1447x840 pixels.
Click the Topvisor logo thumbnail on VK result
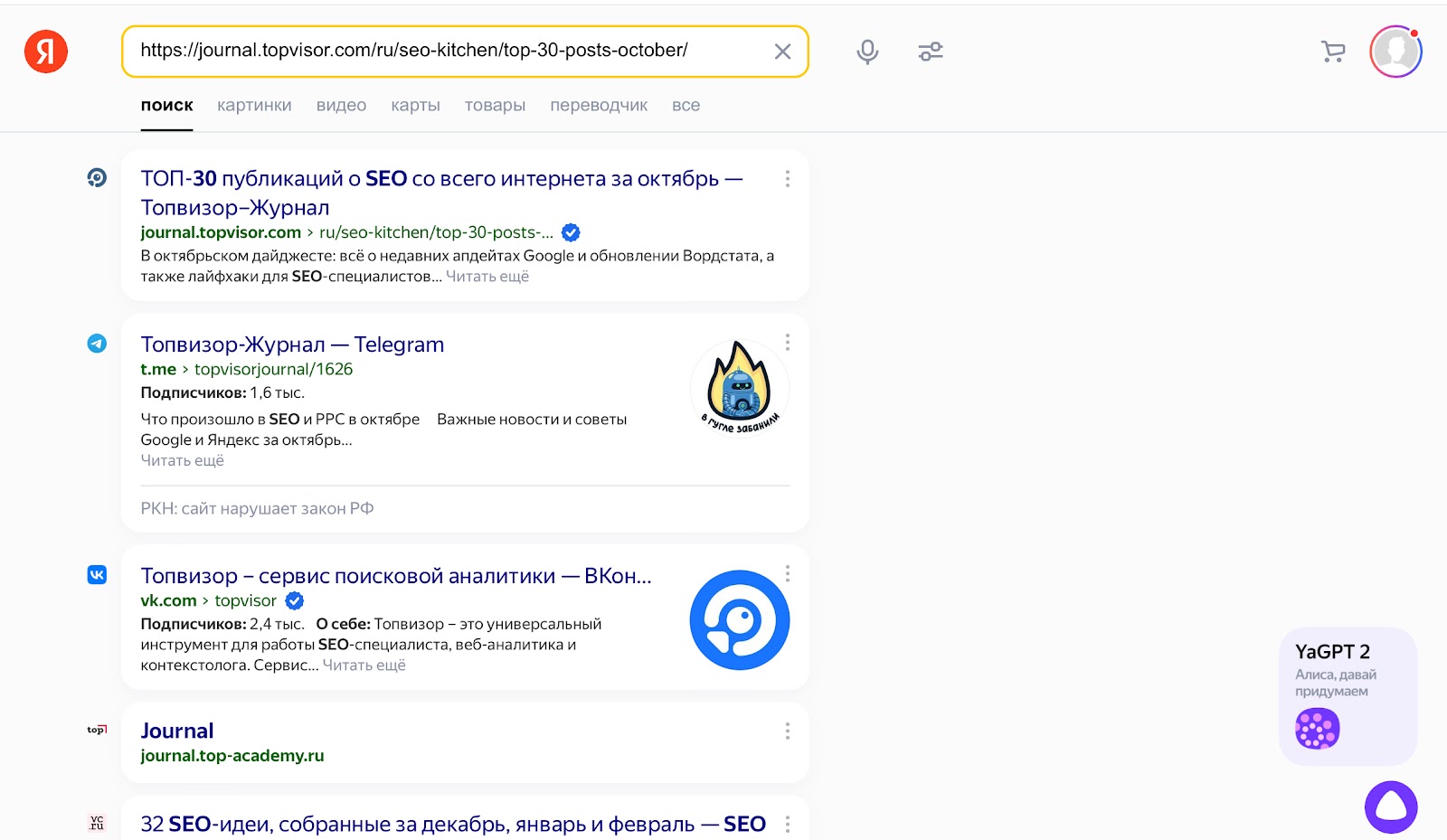pyautogui.click(x=740, y=619)
